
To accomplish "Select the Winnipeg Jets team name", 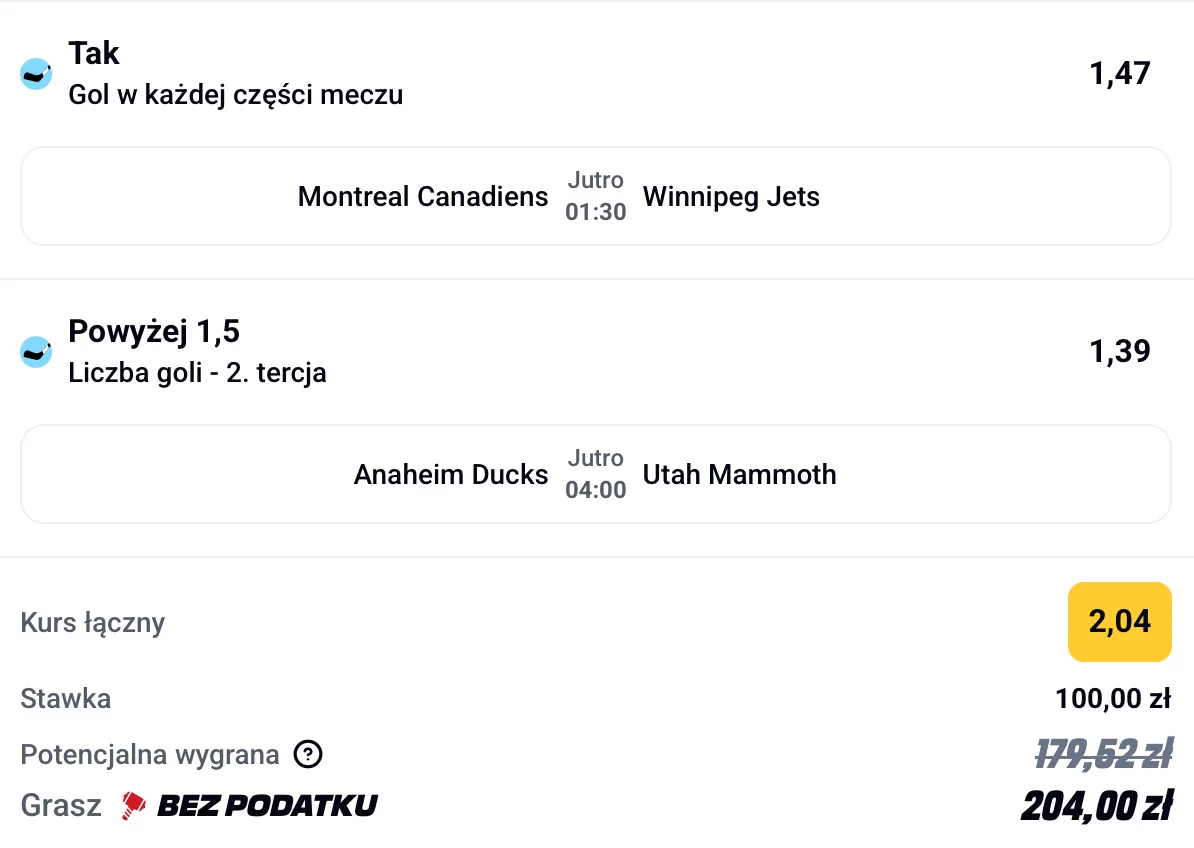I will coord(731,197).
